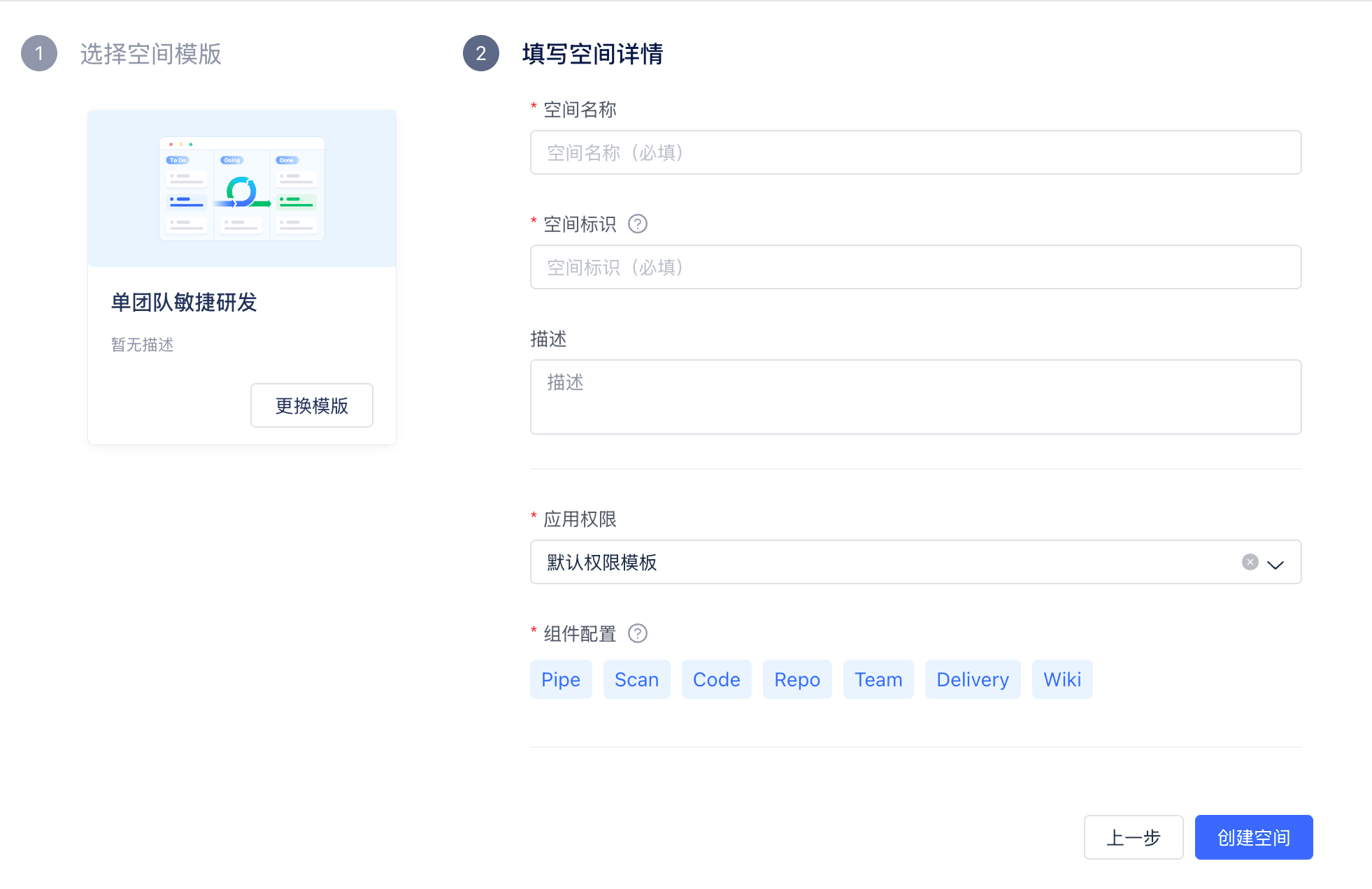Expand the 应用权限 dropdown arrow
This screenshot has width=1372, height=889.
click(1275, 564)
